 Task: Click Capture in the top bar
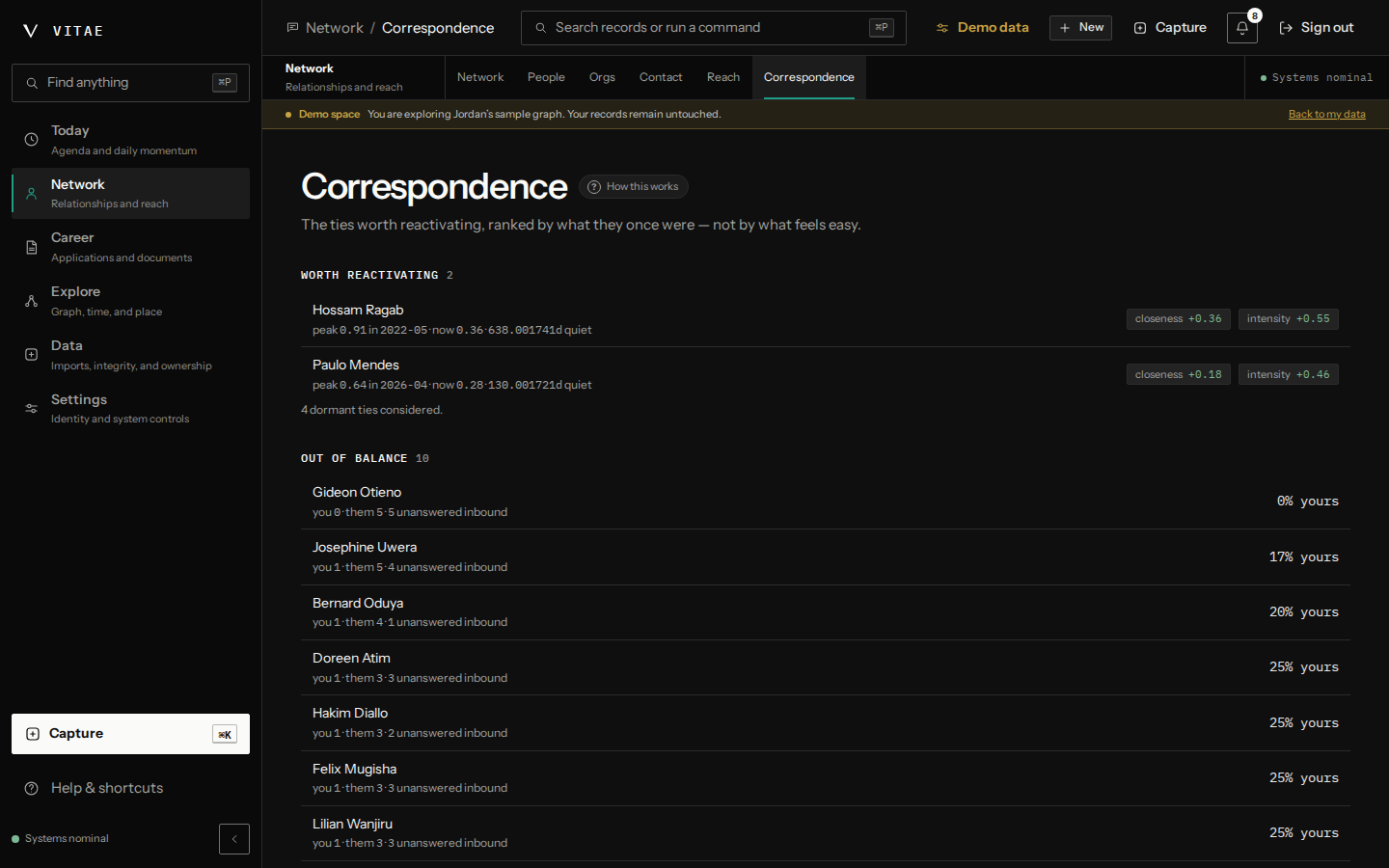(x=1170, y=28)
